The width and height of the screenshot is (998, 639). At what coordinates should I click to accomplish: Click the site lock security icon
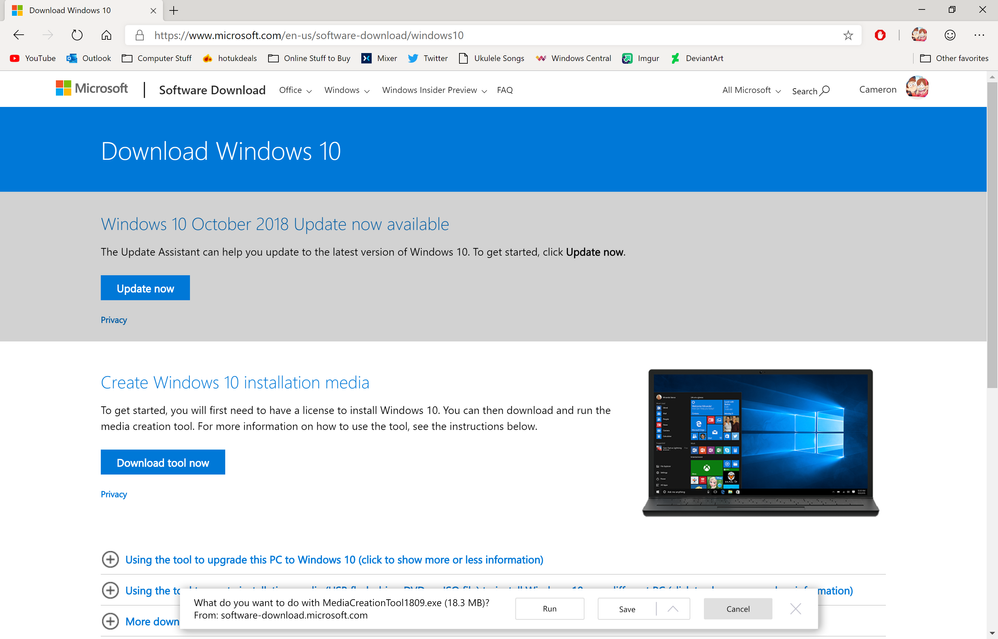point(140,36)
